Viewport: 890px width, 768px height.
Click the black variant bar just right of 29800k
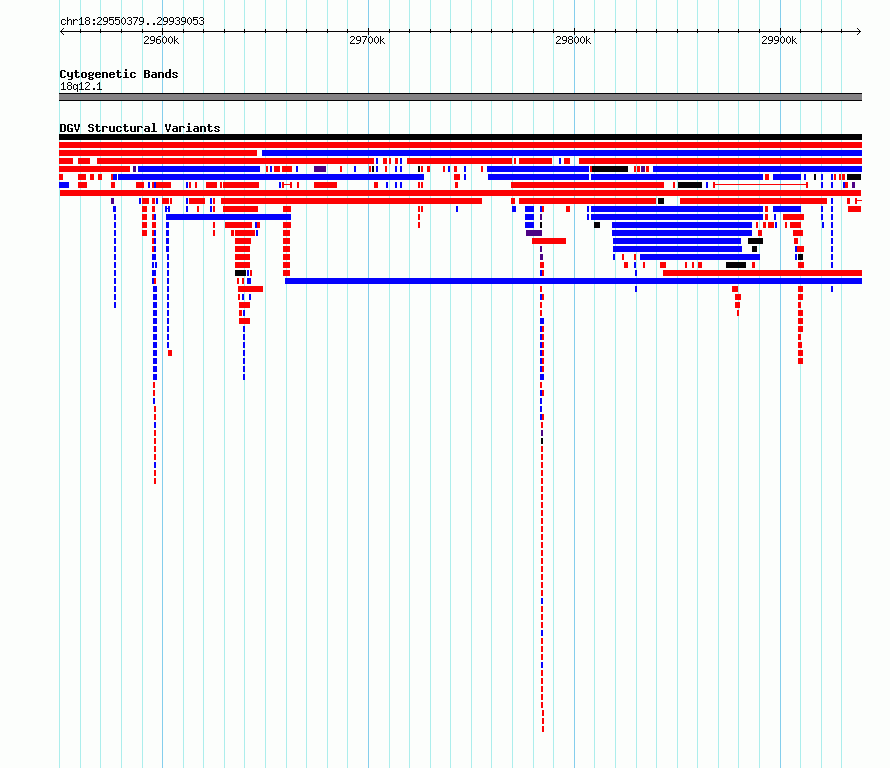610,169
